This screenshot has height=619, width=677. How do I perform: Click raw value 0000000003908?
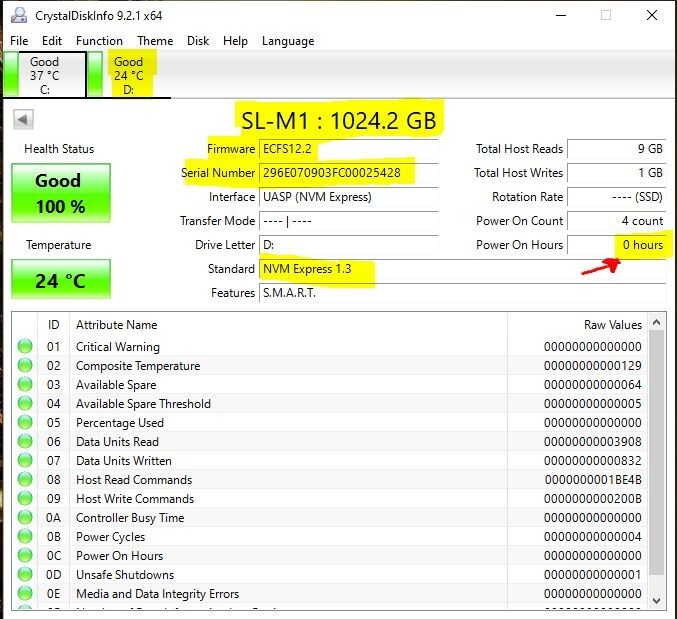(593, 442)
